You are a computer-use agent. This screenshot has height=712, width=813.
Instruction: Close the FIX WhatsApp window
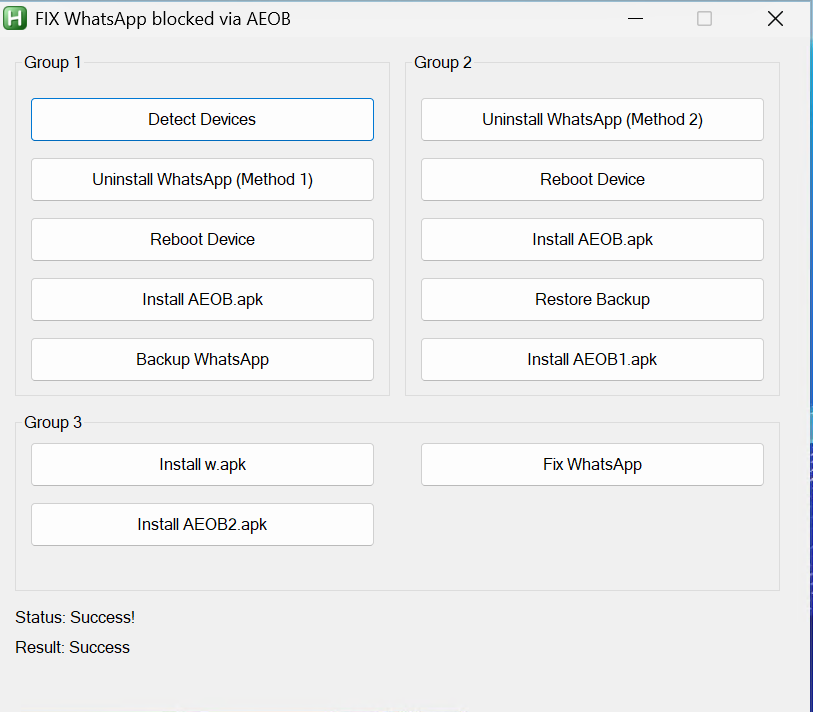click(775, 19)
